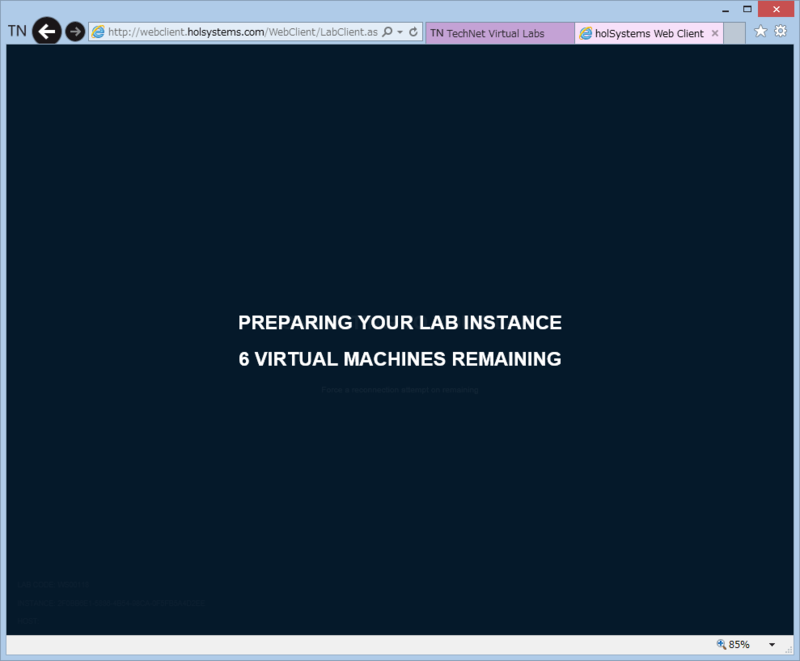Click the browser Back arrow button
The height and width of the screenshot is (661, 800).
[47, 32]
